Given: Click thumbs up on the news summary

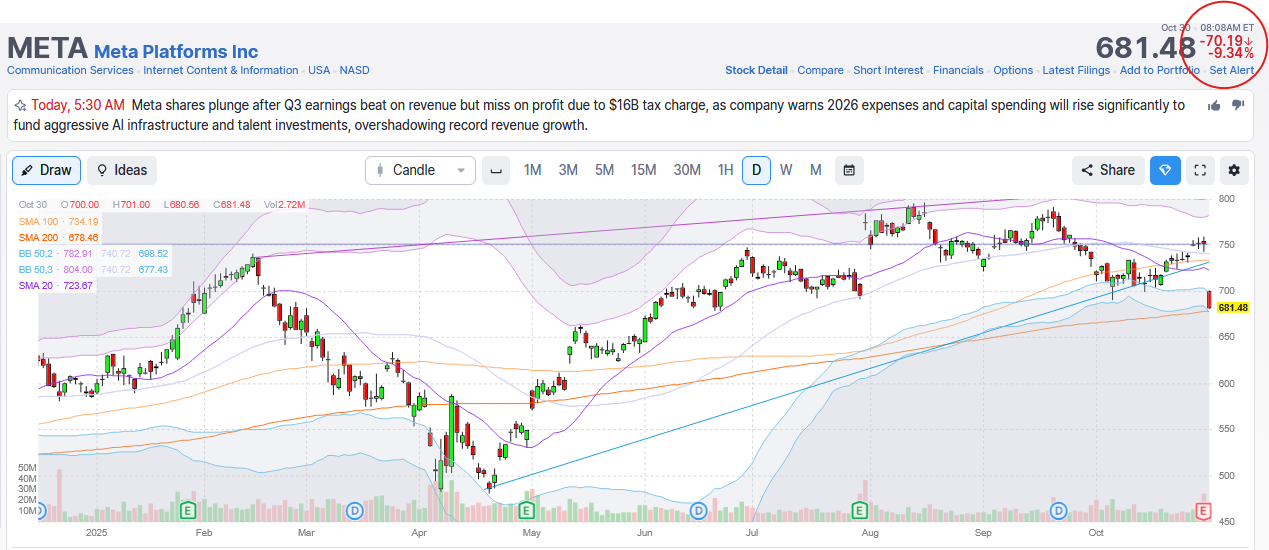Looking at the screenshot, I should coord(1214,105).
